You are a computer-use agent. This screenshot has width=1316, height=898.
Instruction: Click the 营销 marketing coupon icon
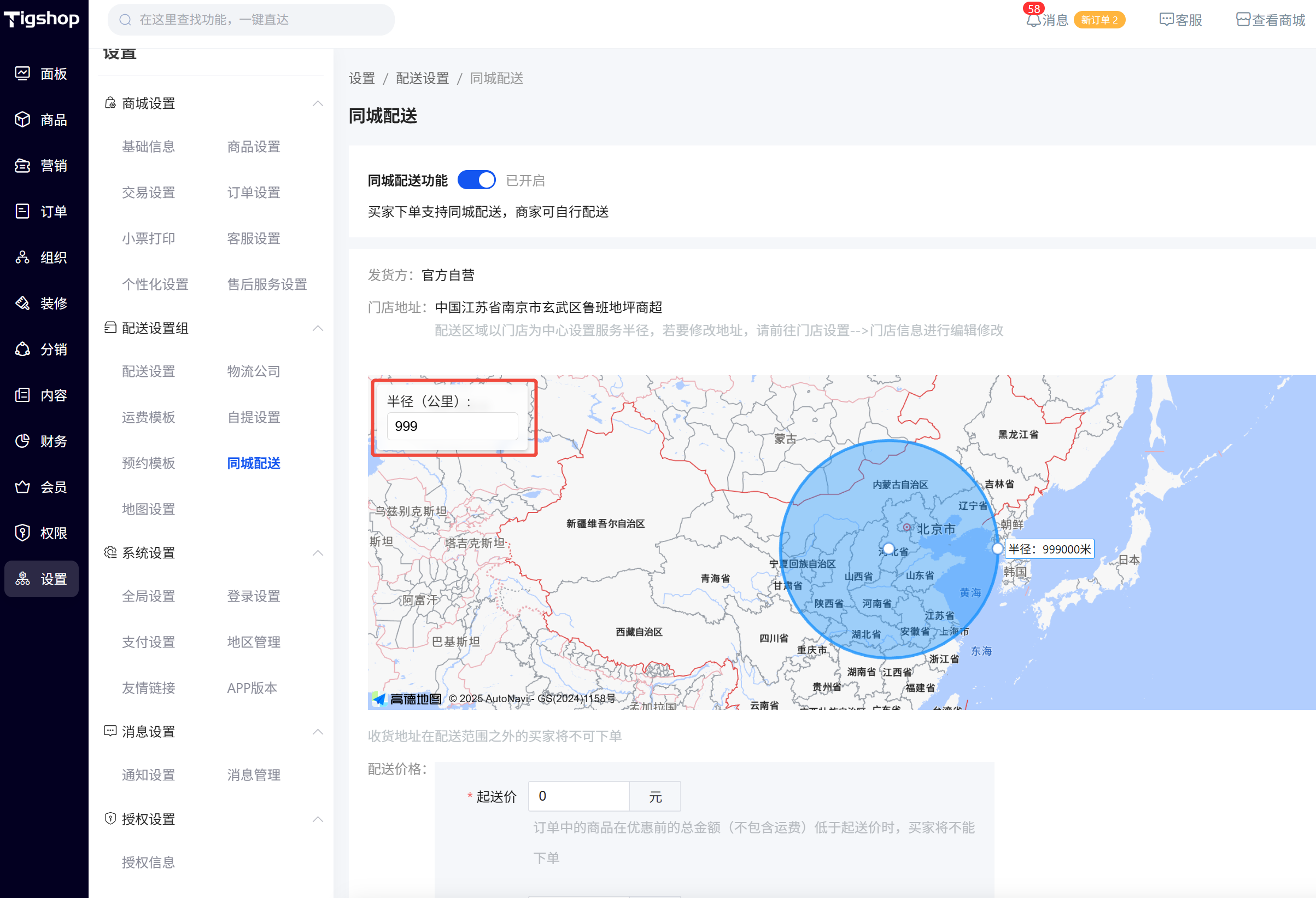click(22, 166)
